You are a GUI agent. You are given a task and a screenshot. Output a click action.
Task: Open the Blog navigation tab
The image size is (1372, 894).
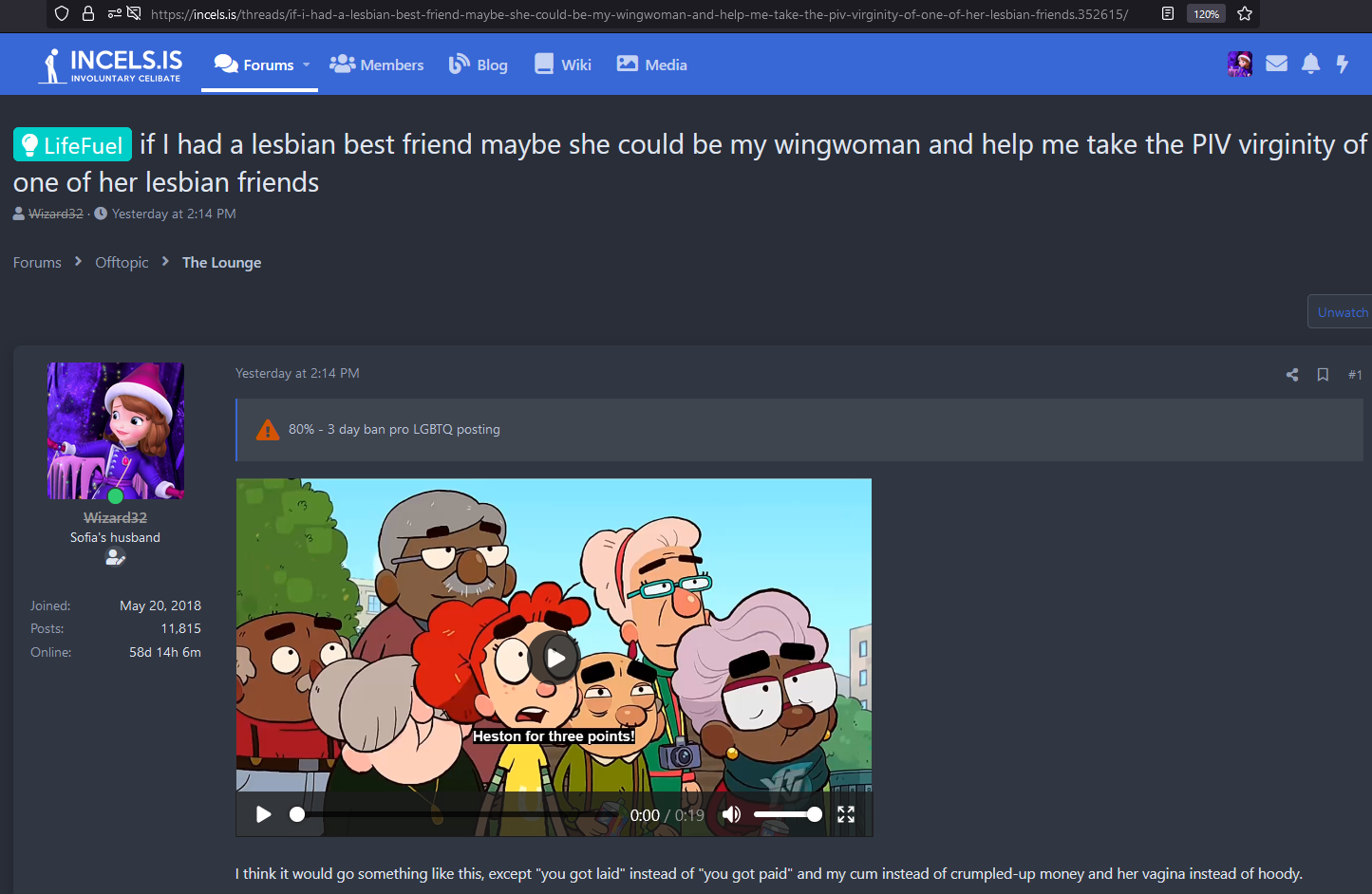pos(479,65)
